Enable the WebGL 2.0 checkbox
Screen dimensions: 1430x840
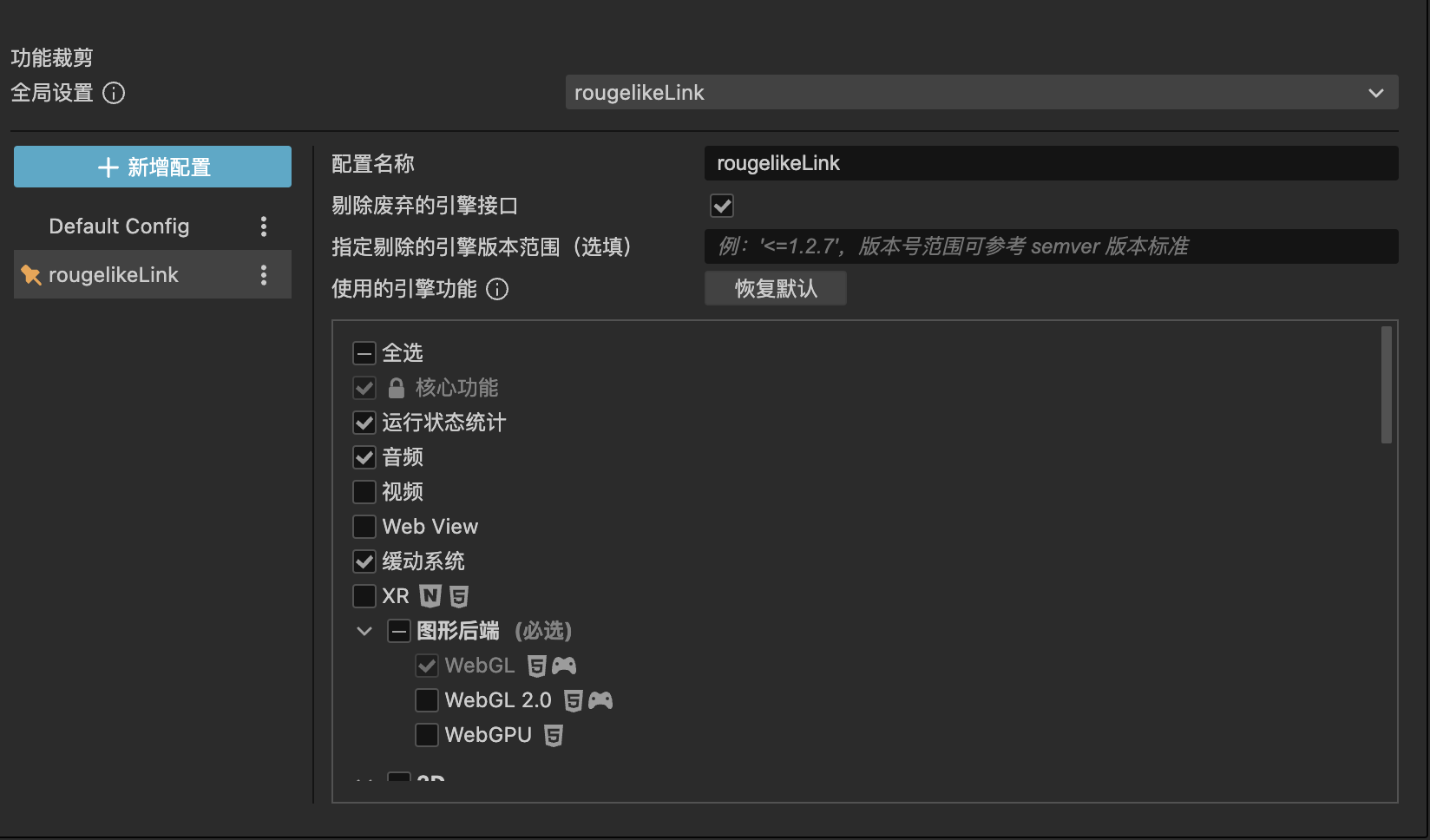coord(427,700)
